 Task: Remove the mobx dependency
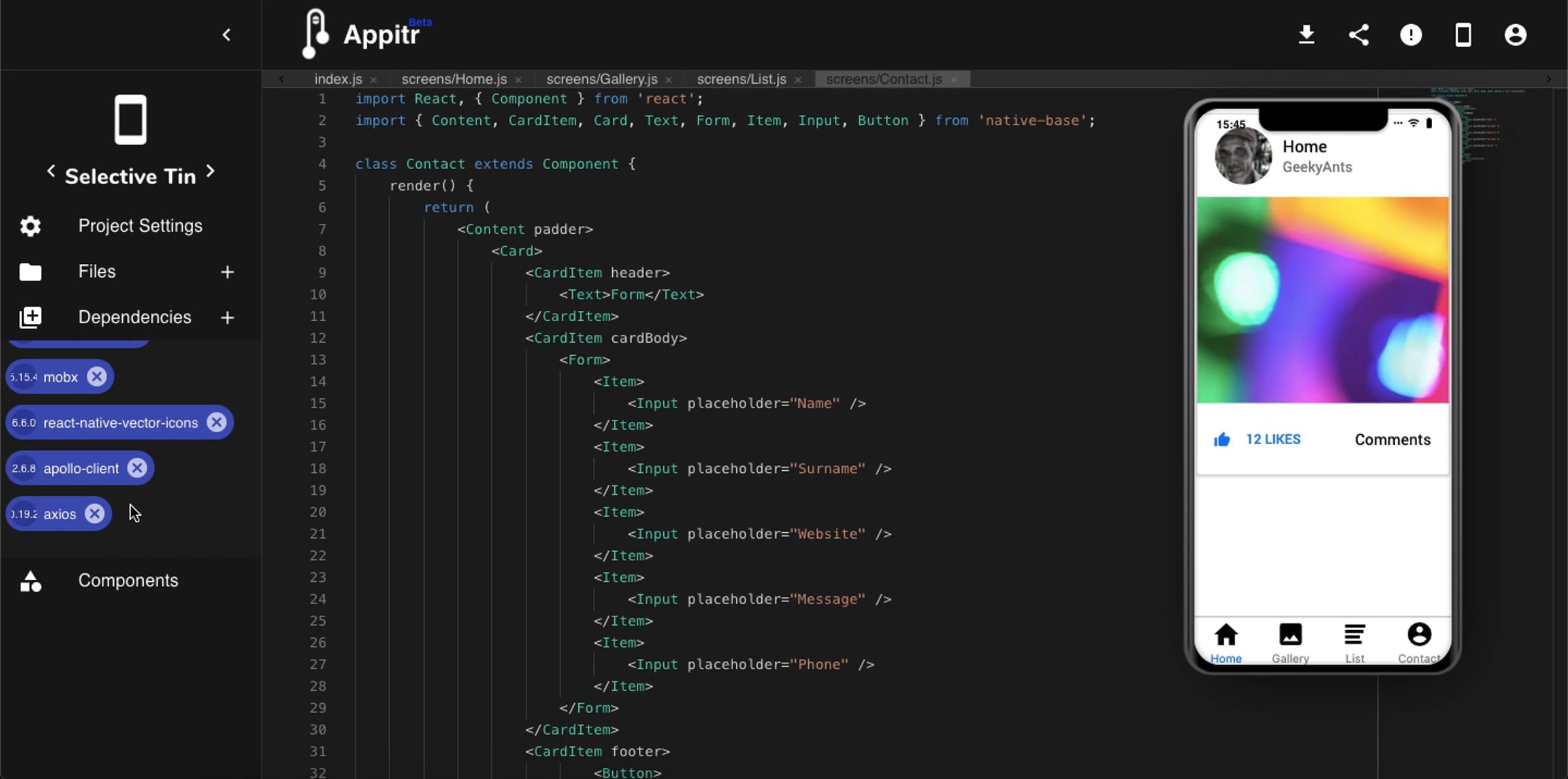[97, 377]
